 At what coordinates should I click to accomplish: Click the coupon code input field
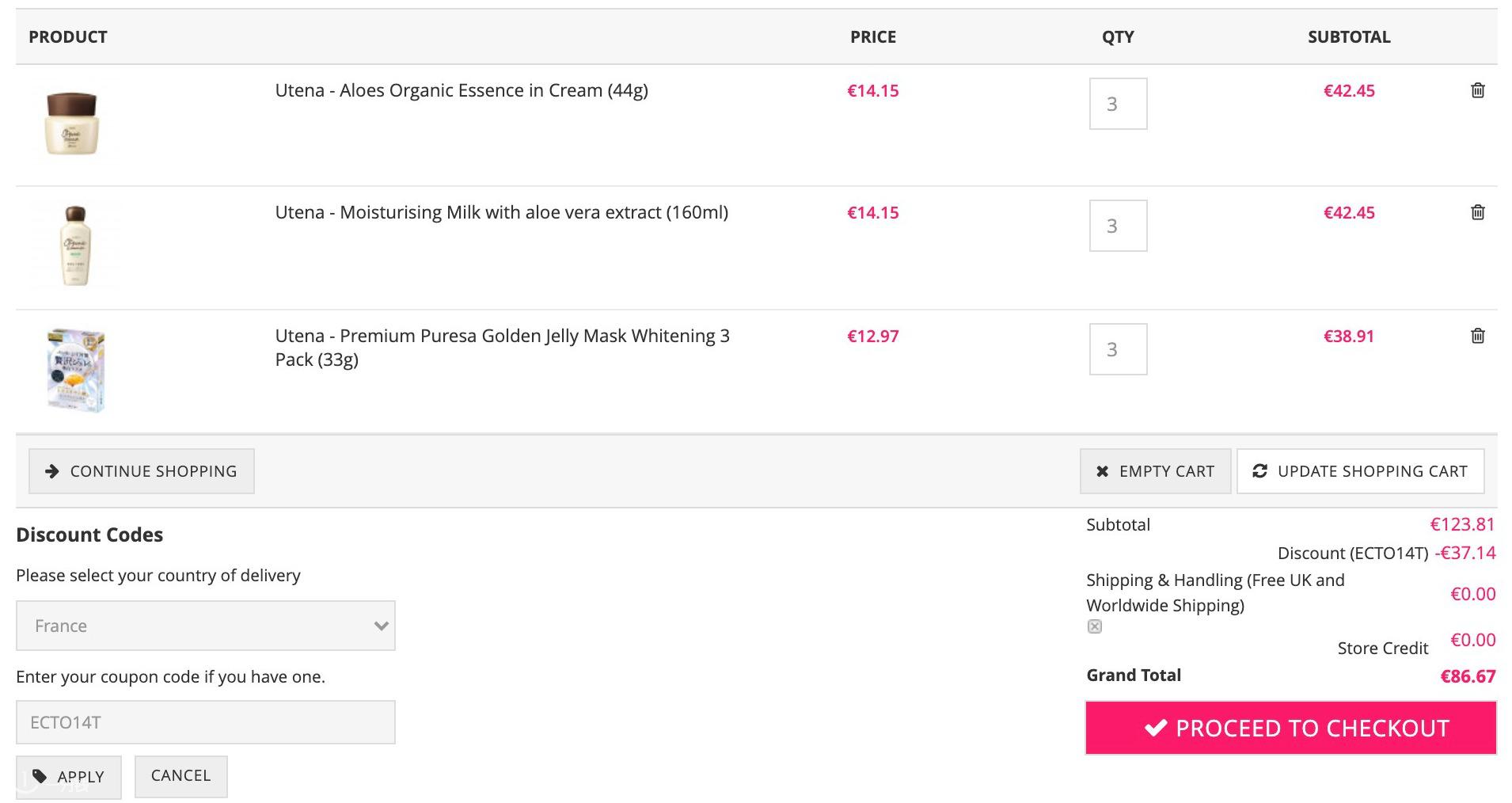click(206, 722)
